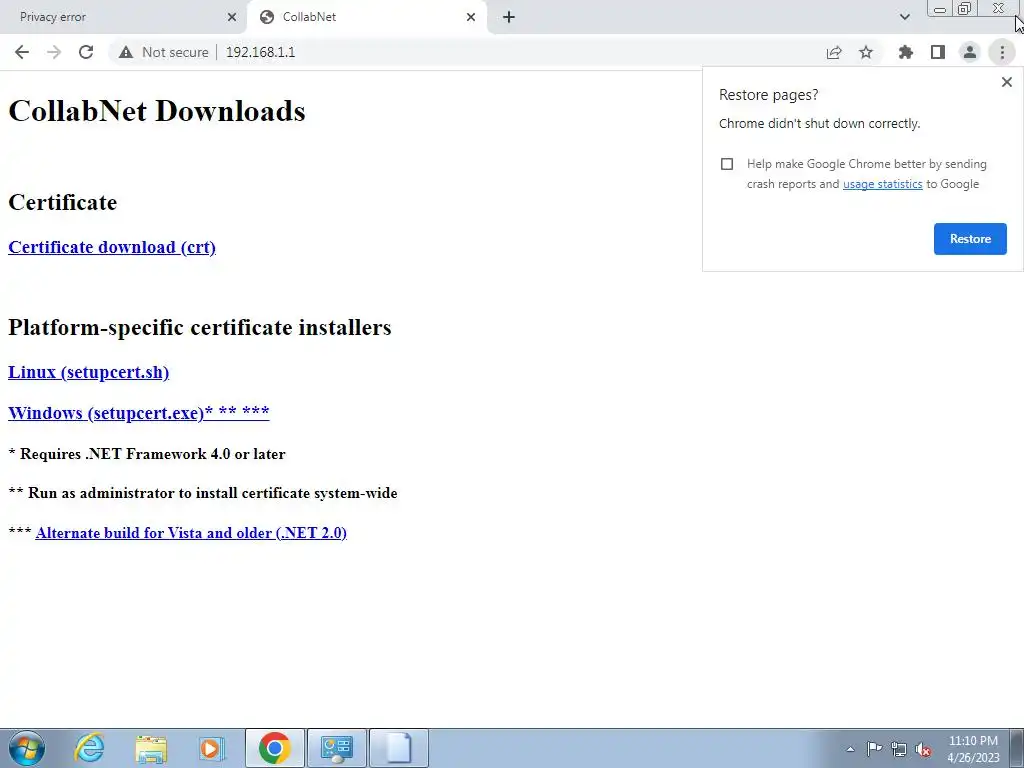Enable sending crash reports checkbox

pyautogui.click(x=727, y=164)
